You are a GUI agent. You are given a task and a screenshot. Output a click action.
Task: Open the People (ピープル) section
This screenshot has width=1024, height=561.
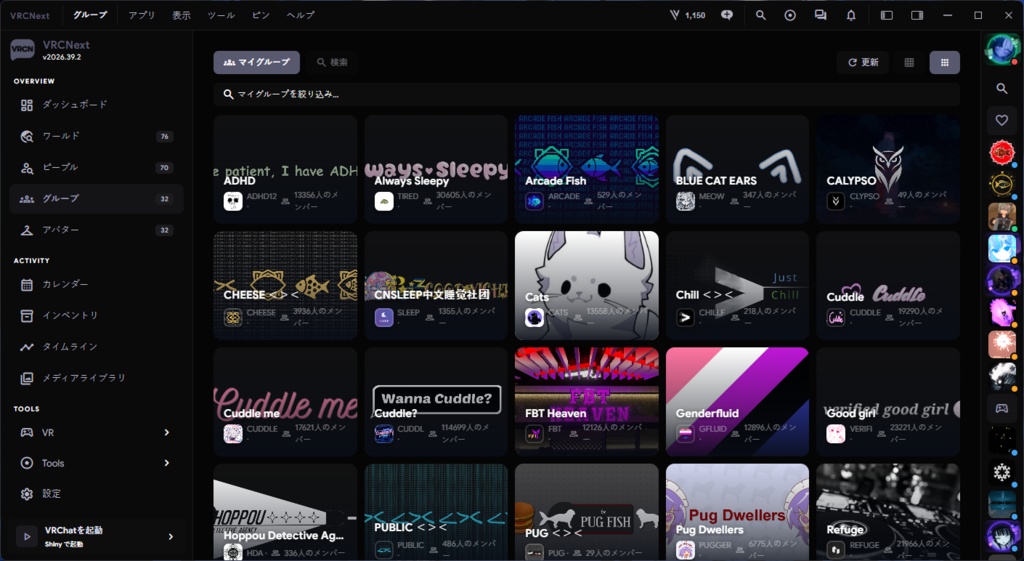click(x=96, y=167)
